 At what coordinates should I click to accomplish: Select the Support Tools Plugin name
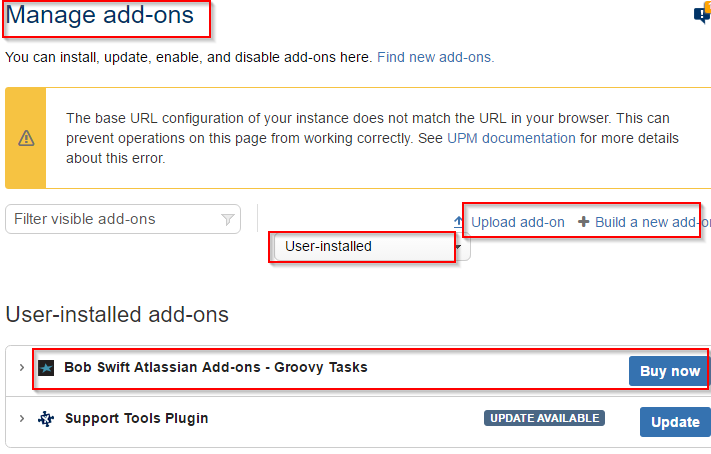(136, 418)
